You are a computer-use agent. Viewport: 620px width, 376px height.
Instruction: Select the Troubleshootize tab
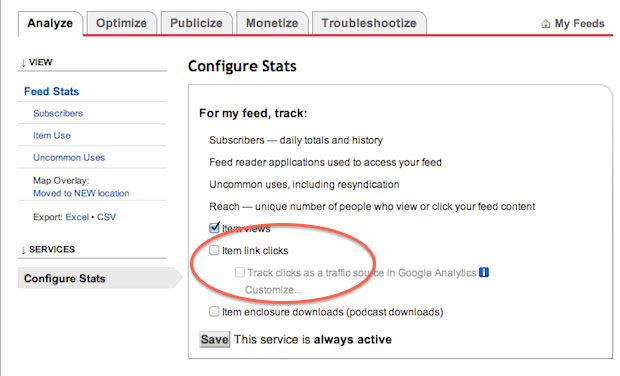click(x=369, y=23)
